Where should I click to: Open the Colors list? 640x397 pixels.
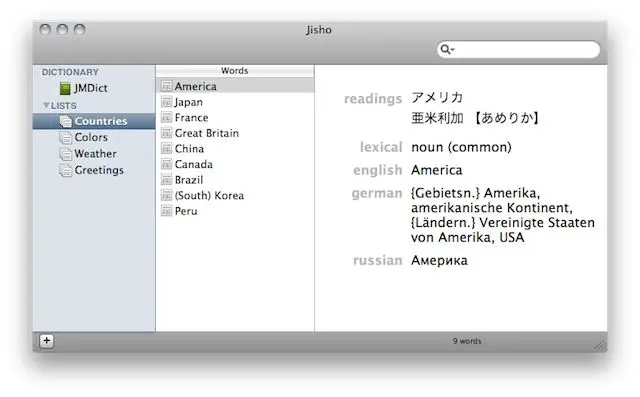click(x=94, y=138)
